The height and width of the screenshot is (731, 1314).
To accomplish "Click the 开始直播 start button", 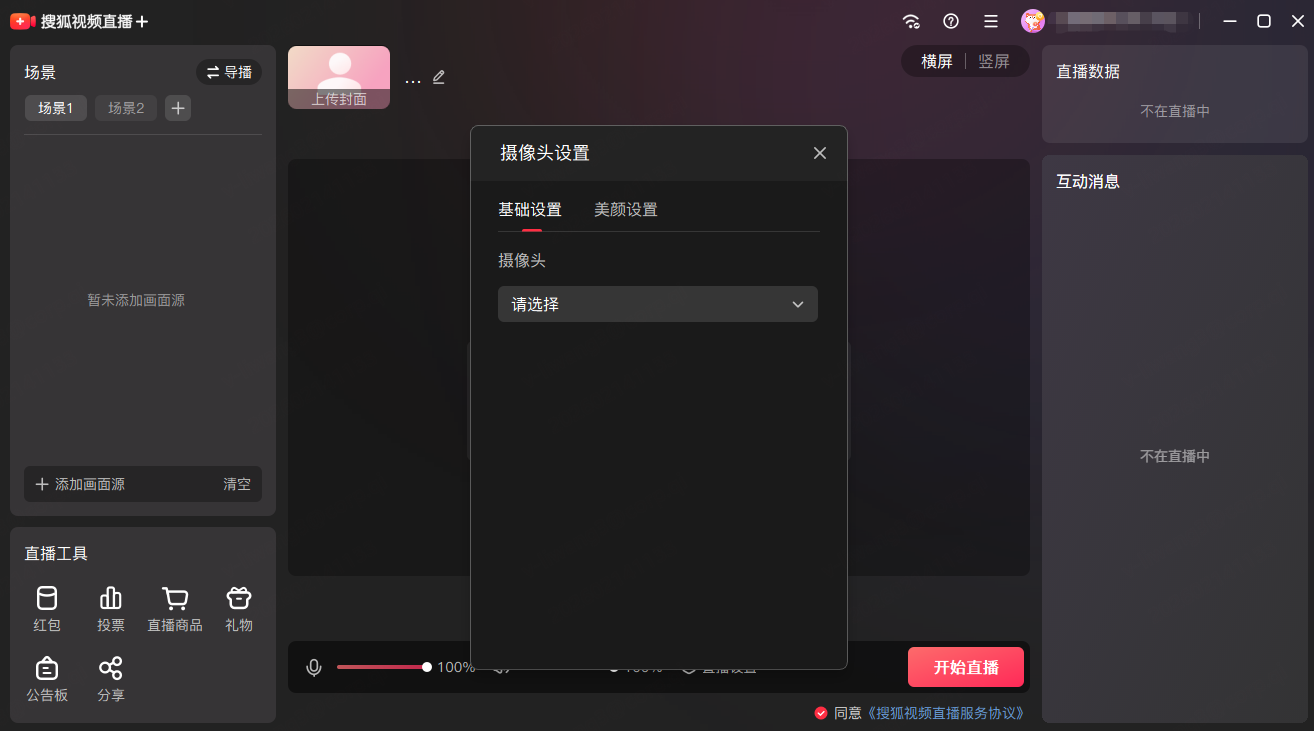I will 966,667.
